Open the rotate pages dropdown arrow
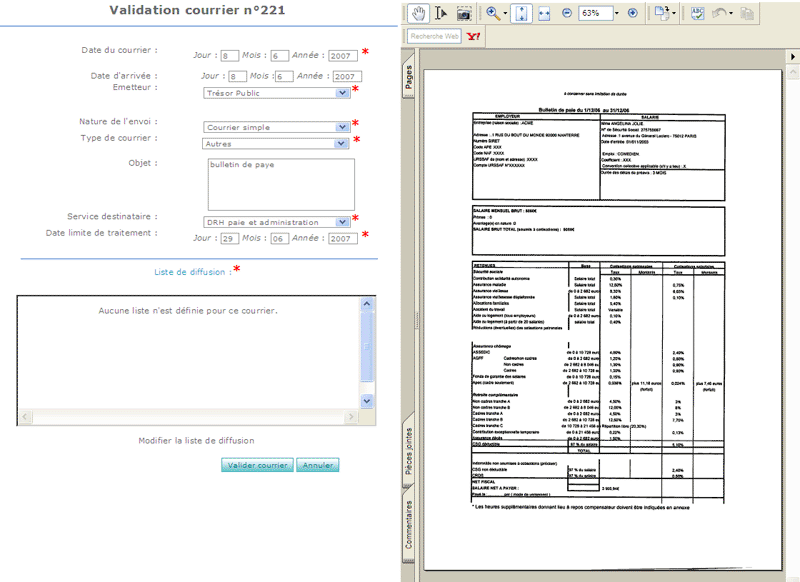The width and height of the screenshot is (800, 582). [674, 14]
